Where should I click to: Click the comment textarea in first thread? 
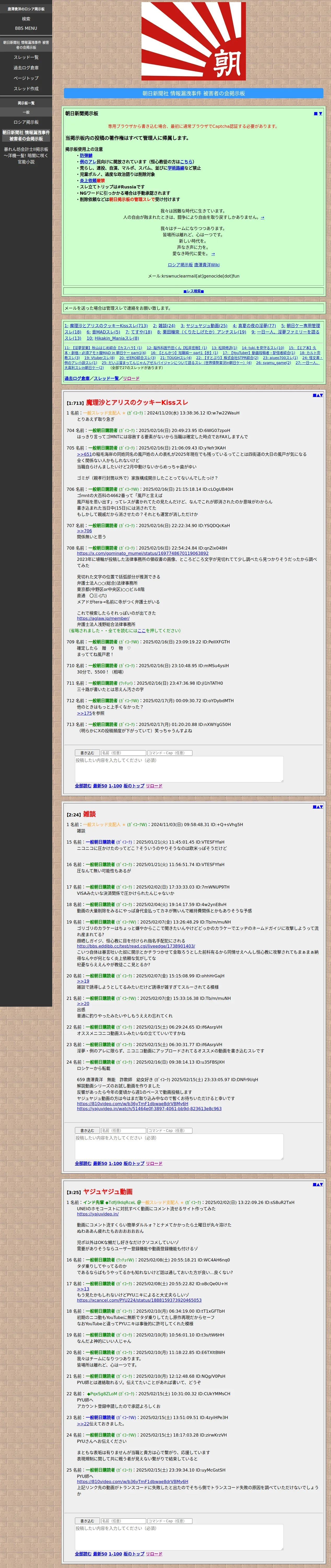pos(179,769)
